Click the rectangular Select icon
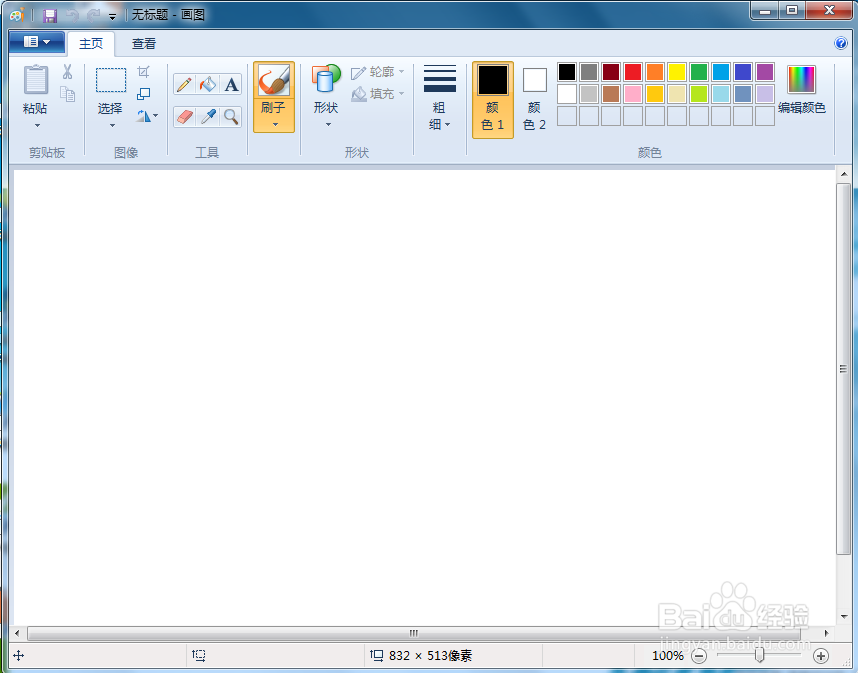The image size is (858, 673). (111, 80)
